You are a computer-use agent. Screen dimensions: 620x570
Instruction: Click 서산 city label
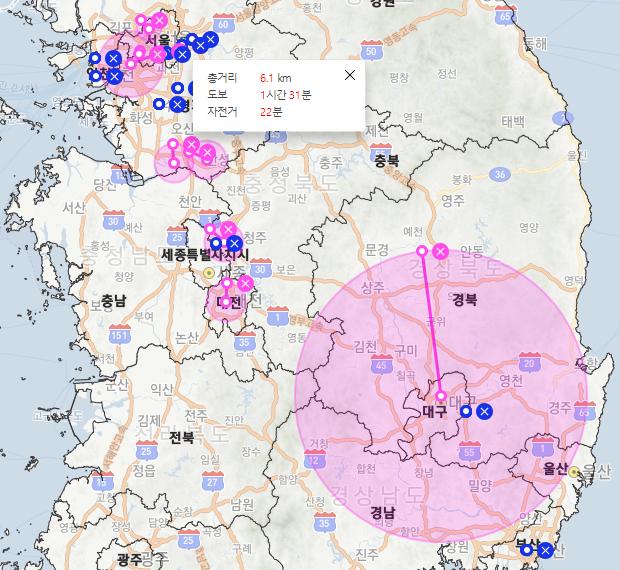coord(74,207)
